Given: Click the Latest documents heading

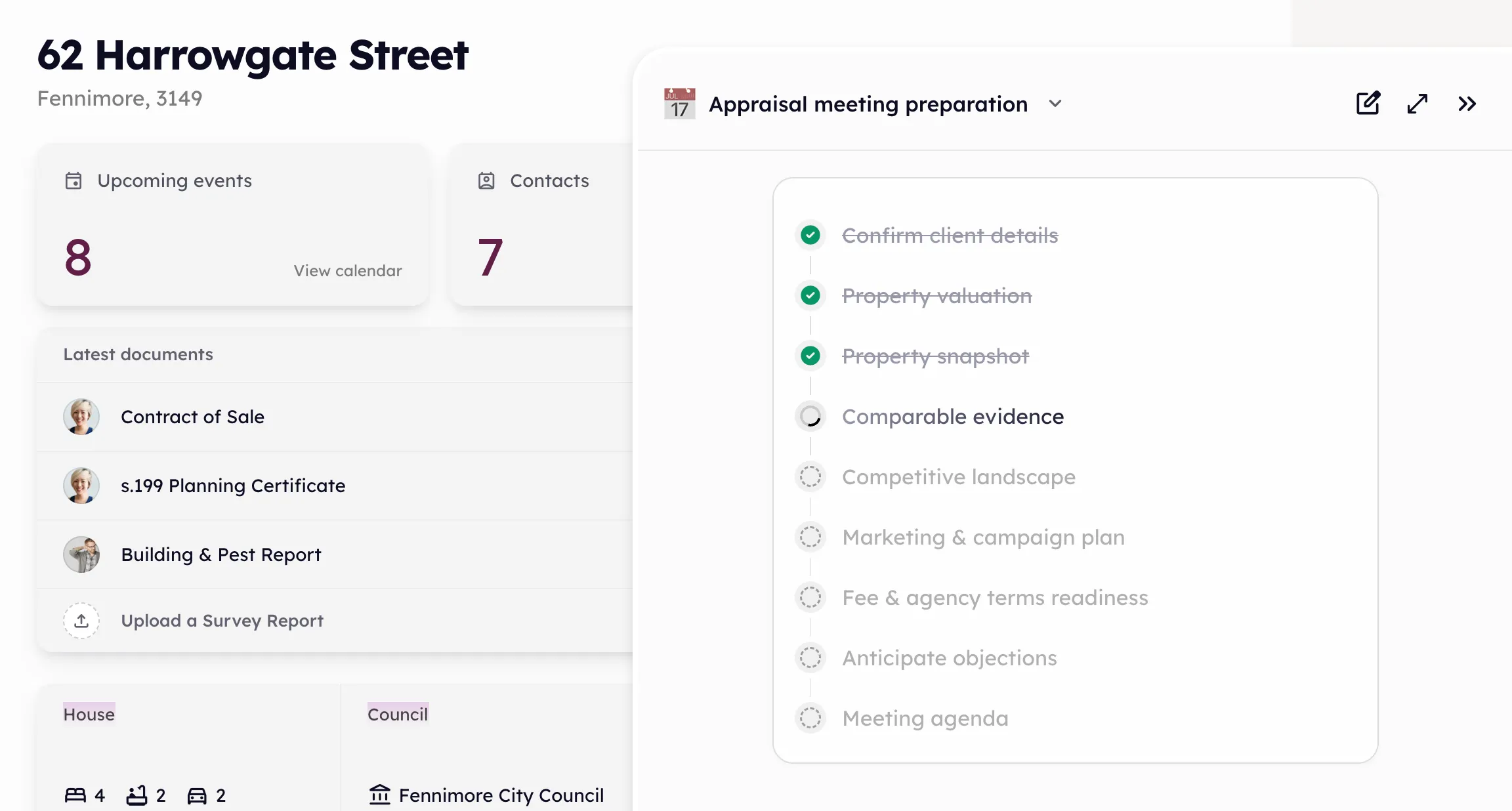Looking at the screenshot, I should [x=138, y=354].
